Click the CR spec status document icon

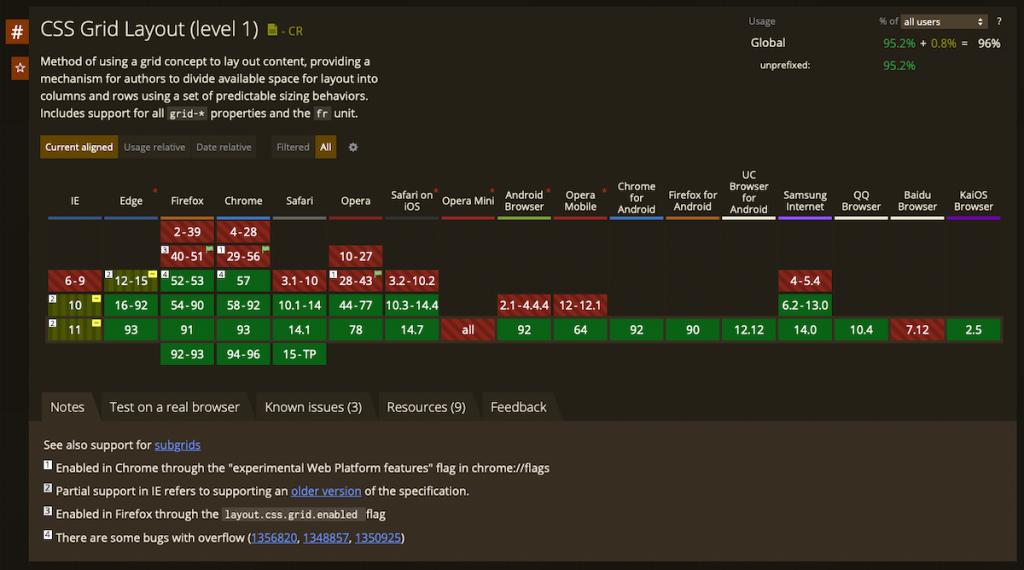click(x=272, y=30)
